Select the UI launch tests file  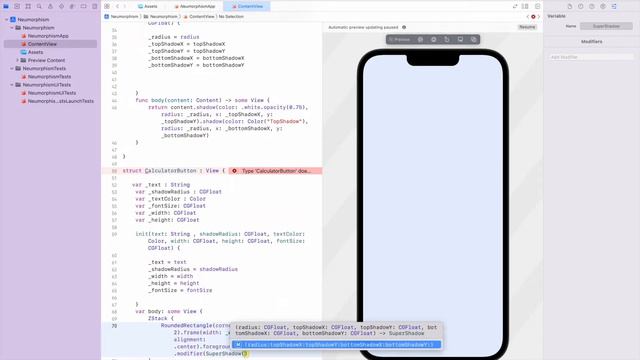pyautogui.click(x=60, y=101)
